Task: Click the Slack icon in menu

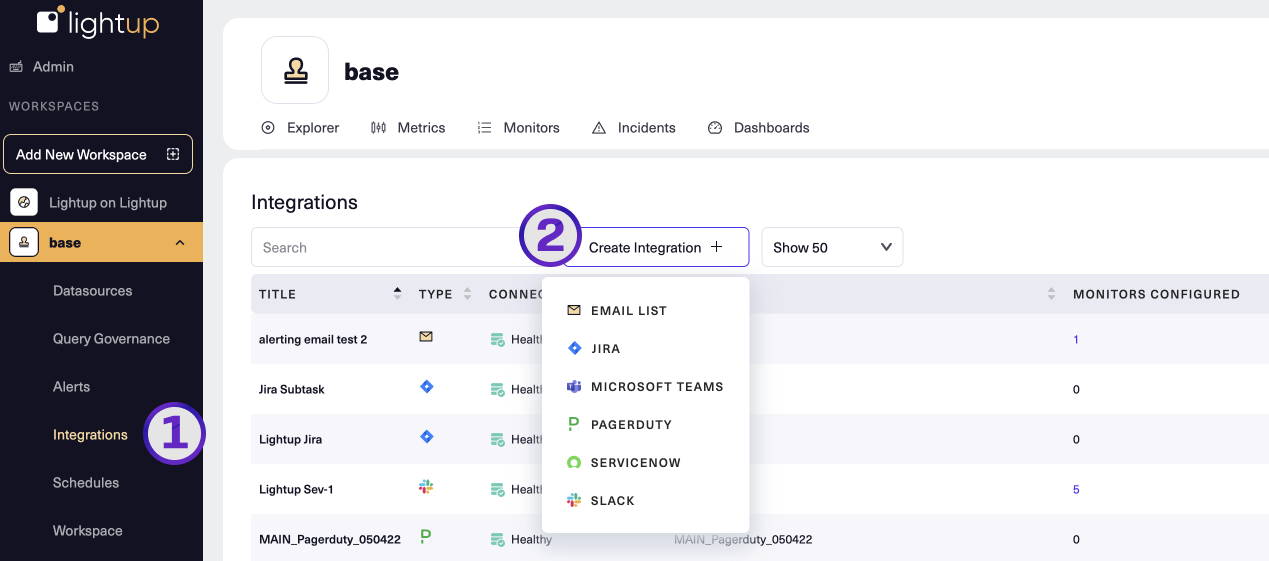Action: click(574, 500)
